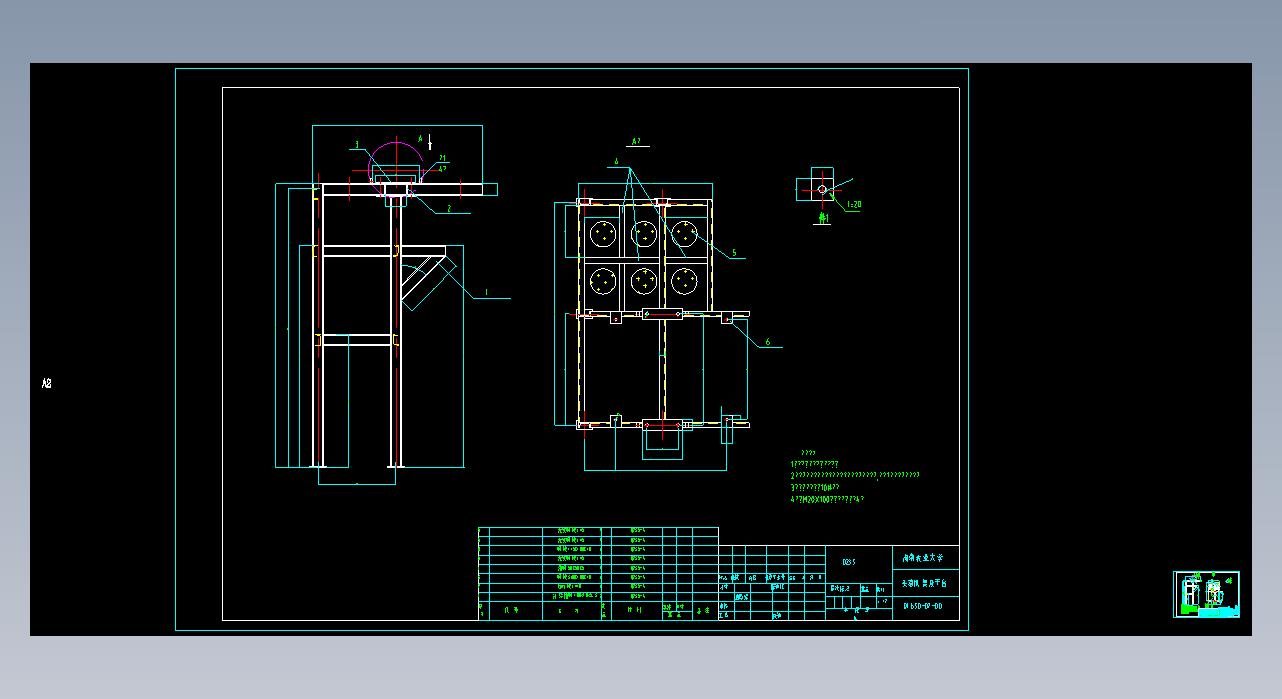Click part callout number 5 label
The width and height of the screenshot is (1282, 699).
point(733,253)
